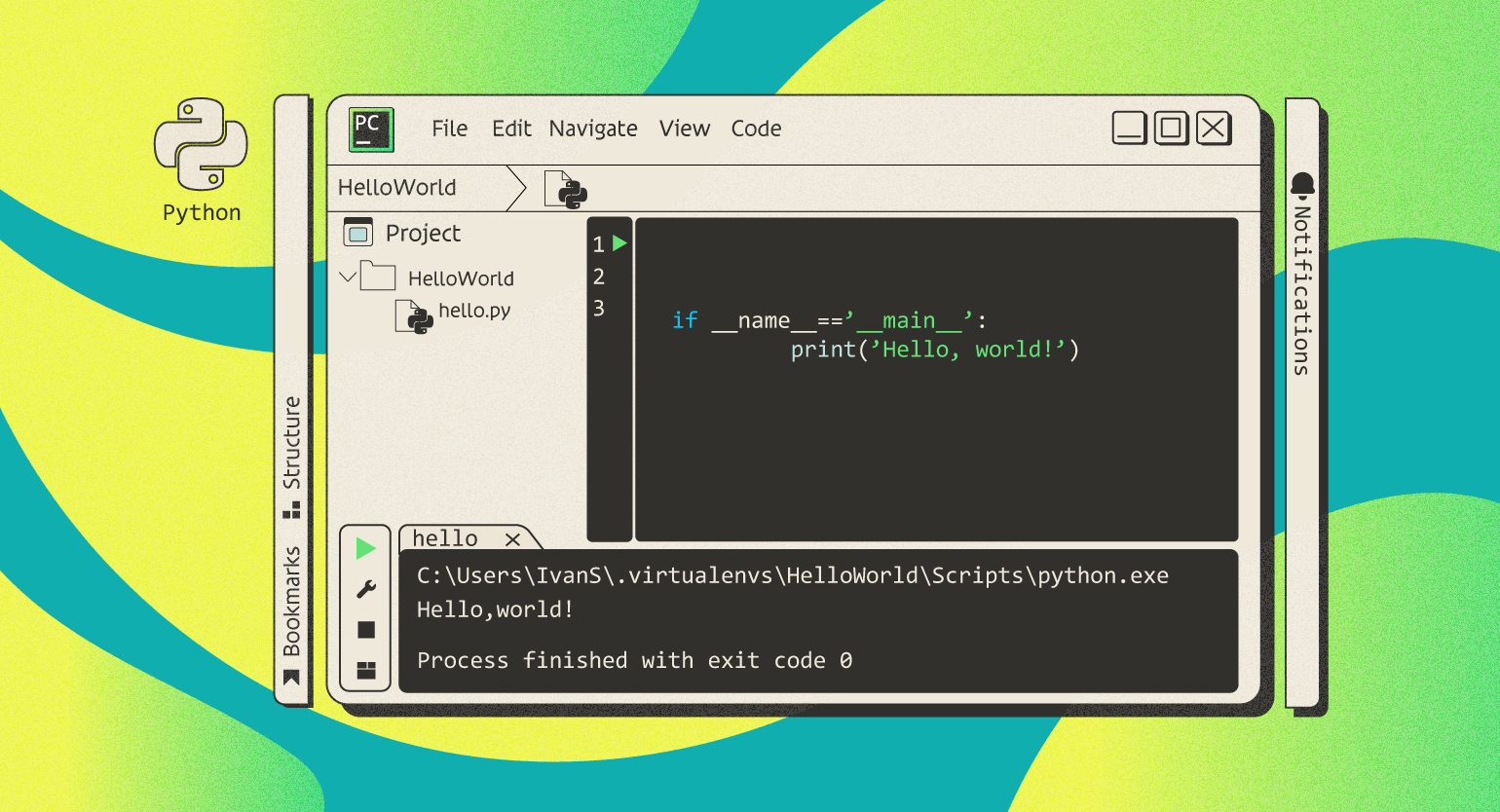Image resolution: width=1500 pixels, height=812 pixels.
Task: Click the layout icon in run toolbar
Action: (x=366, y=670)
